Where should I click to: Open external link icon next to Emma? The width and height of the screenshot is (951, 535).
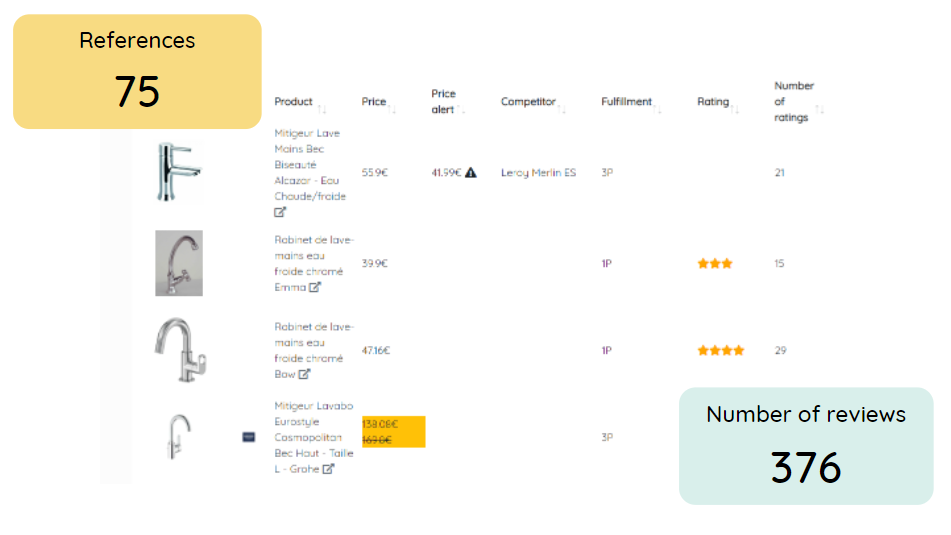(314, 287)
